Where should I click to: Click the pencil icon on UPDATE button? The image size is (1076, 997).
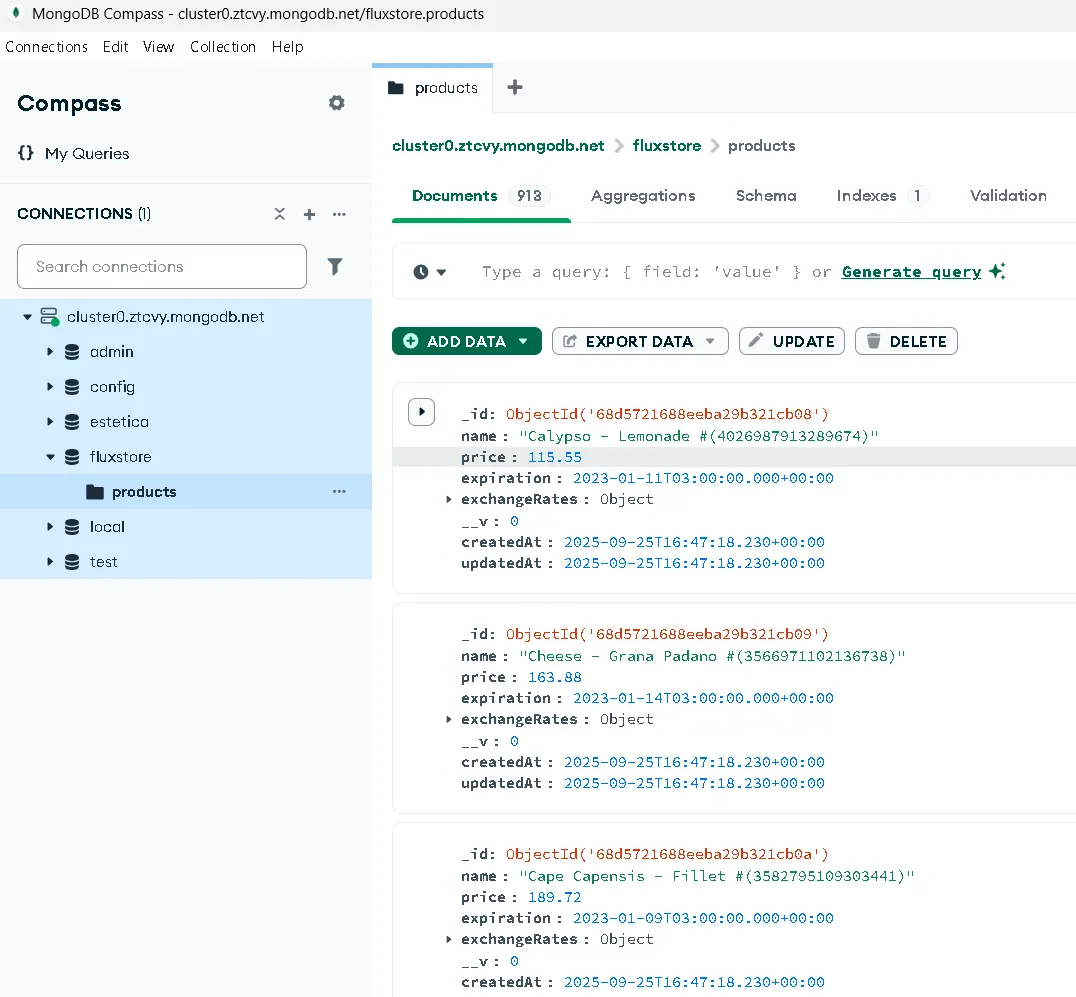pos(756,341)
